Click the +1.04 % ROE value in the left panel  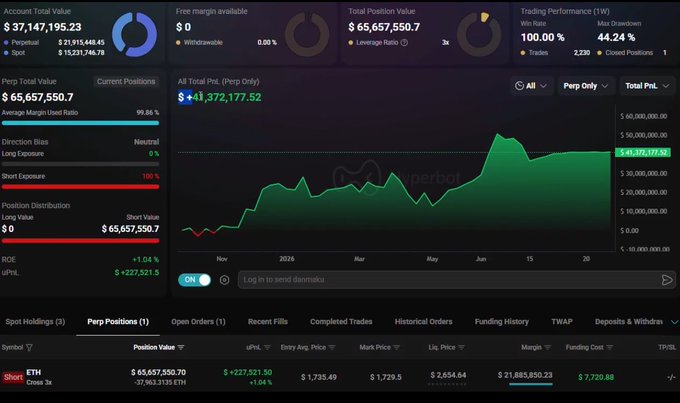pos(146,259)
